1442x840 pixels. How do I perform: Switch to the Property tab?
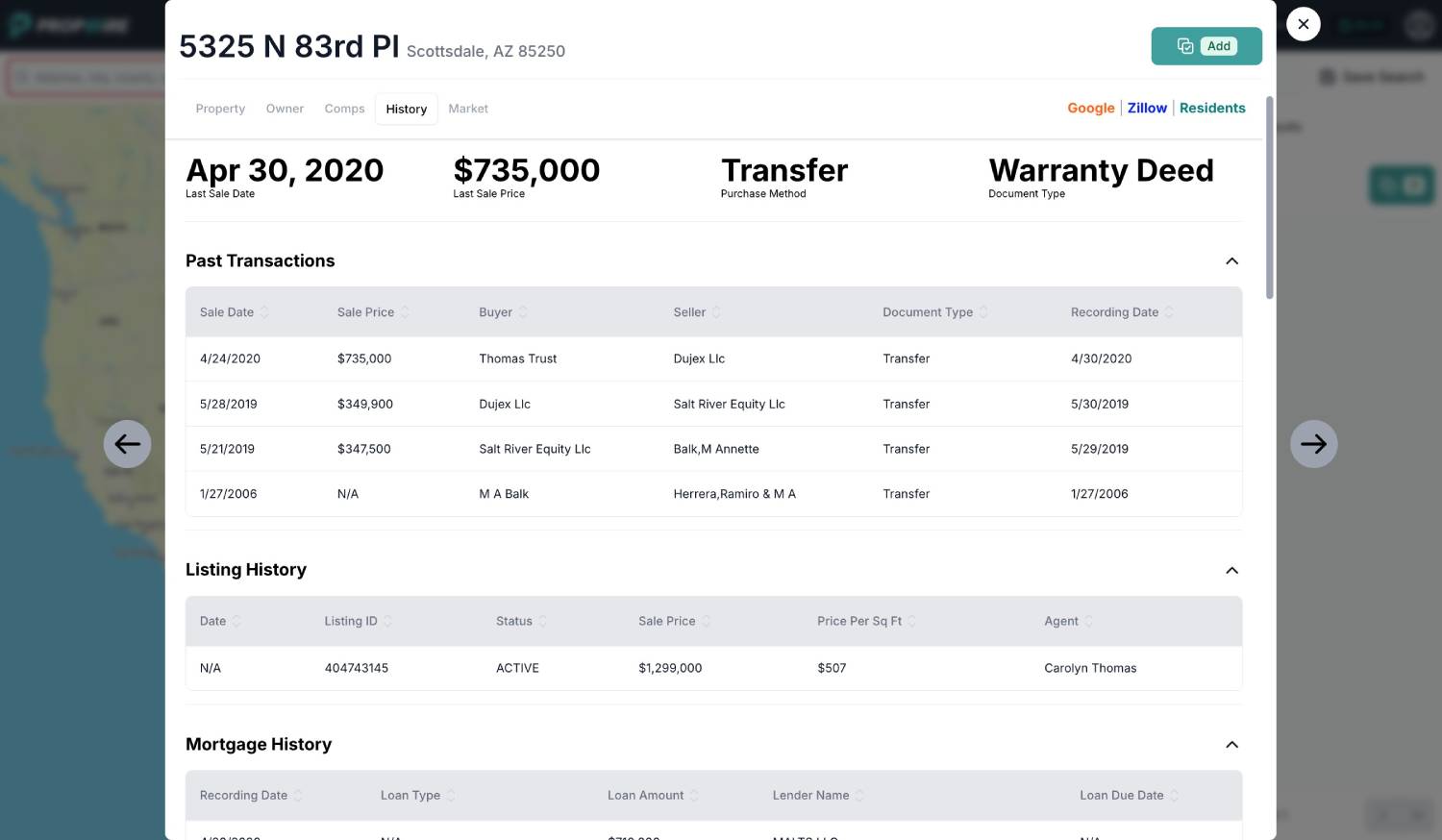click(x=220, y=109)
